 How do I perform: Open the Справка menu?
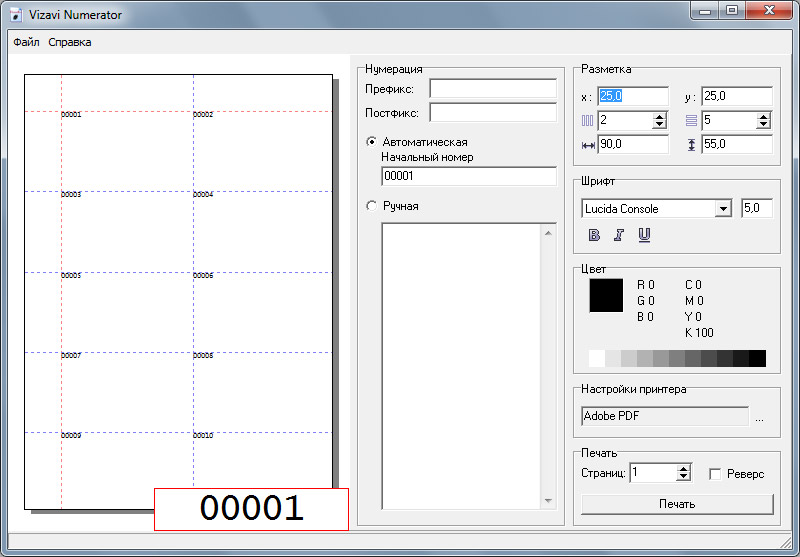(x=70, y=42)
